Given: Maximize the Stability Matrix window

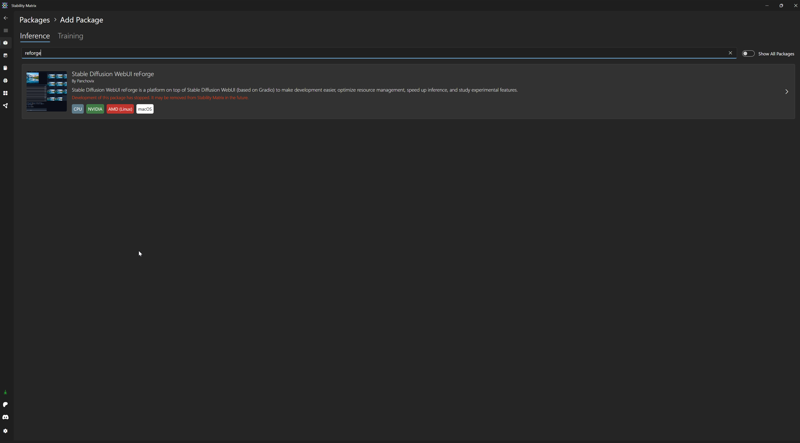Looking at the screenshot, I should [781, 5].
